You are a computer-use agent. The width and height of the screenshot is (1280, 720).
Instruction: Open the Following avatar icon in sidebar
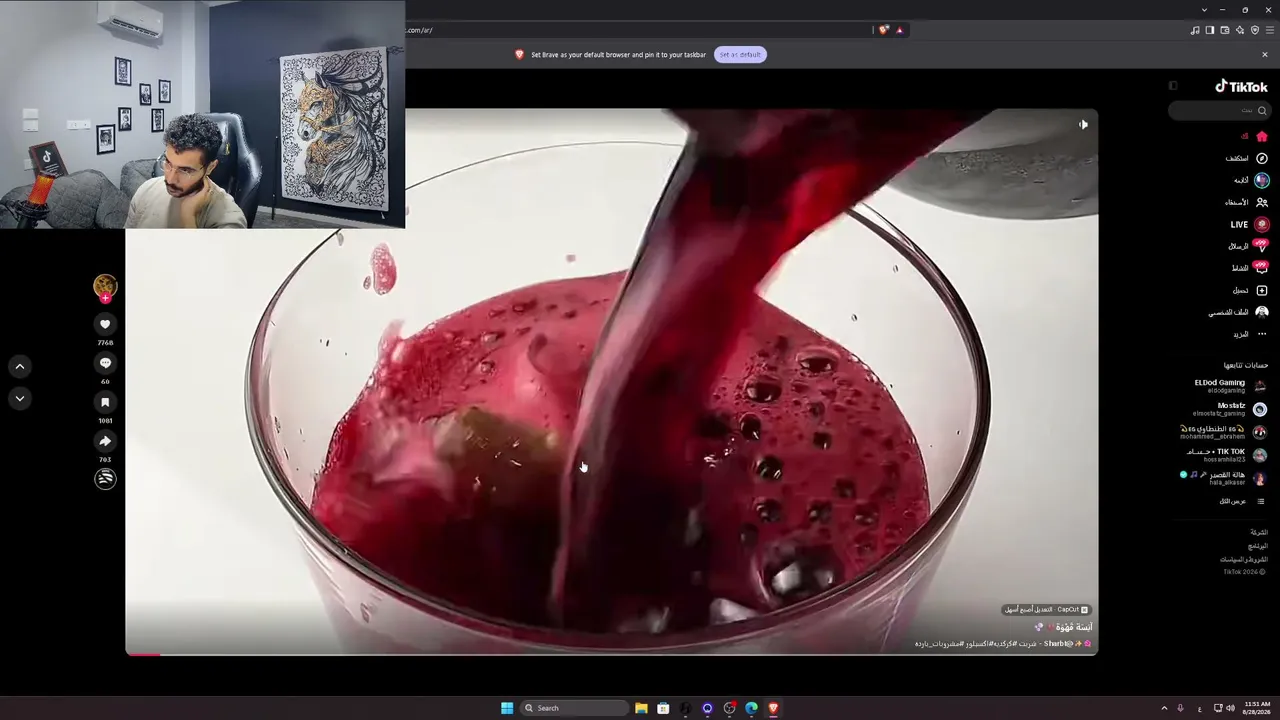[x=1262, y=180]
